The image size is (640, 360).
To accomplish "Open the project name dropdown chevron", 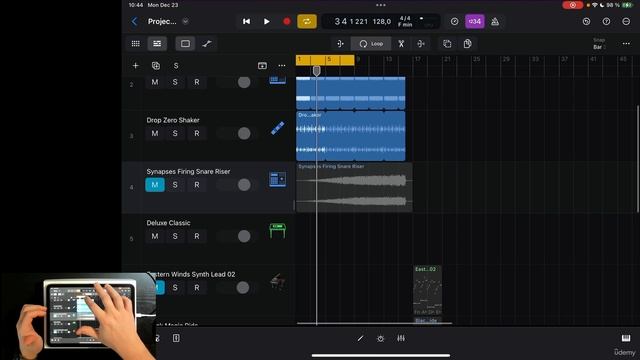I will pos(185,21).
